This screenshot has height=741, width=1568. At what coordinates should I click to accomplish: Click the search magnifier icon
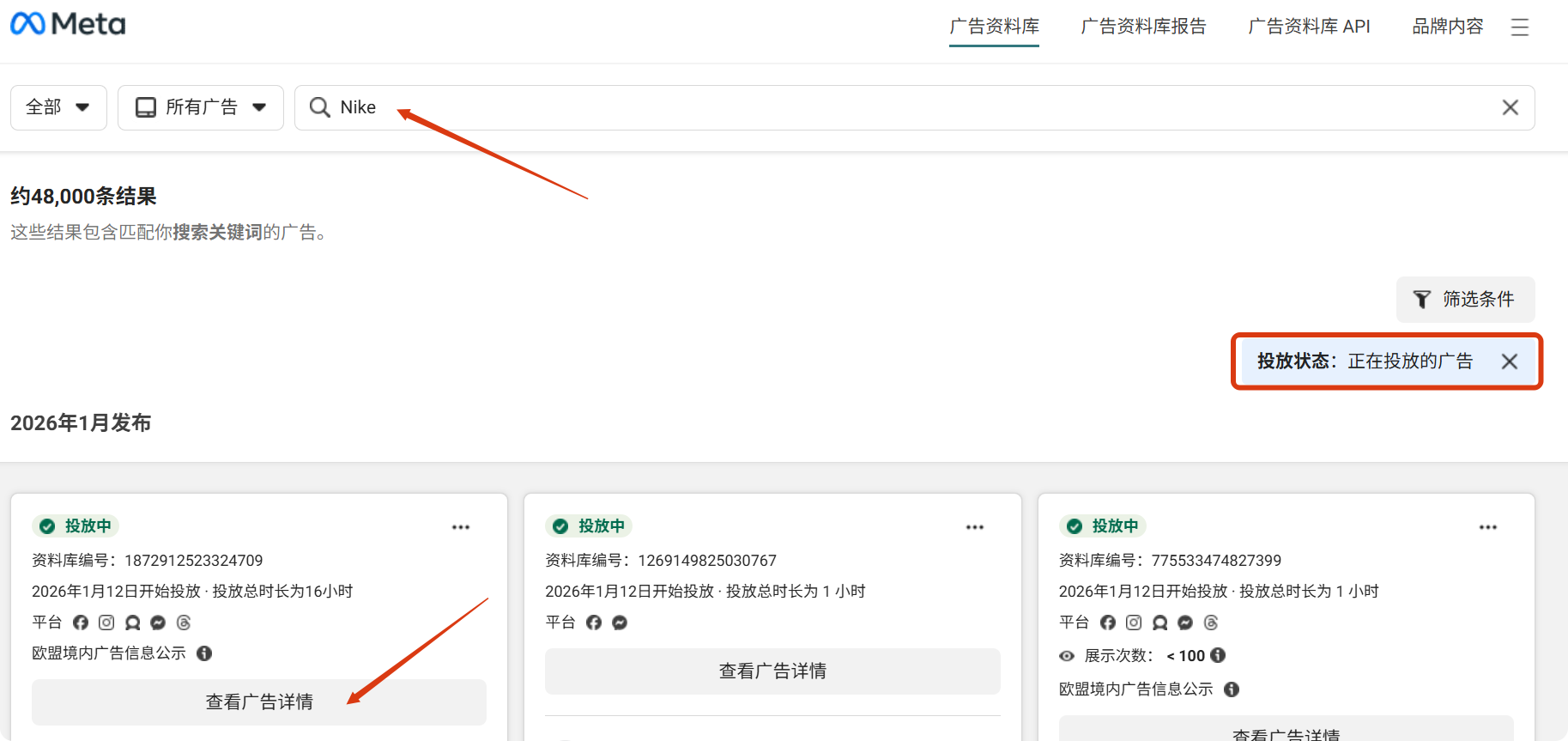320,107
